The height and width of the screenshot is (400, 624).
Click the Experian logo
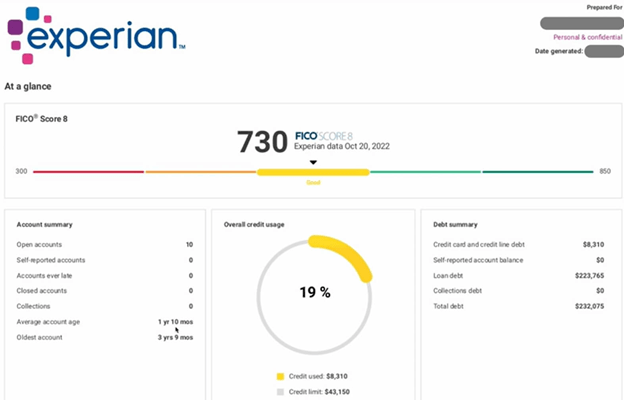(x=96, y=35)
